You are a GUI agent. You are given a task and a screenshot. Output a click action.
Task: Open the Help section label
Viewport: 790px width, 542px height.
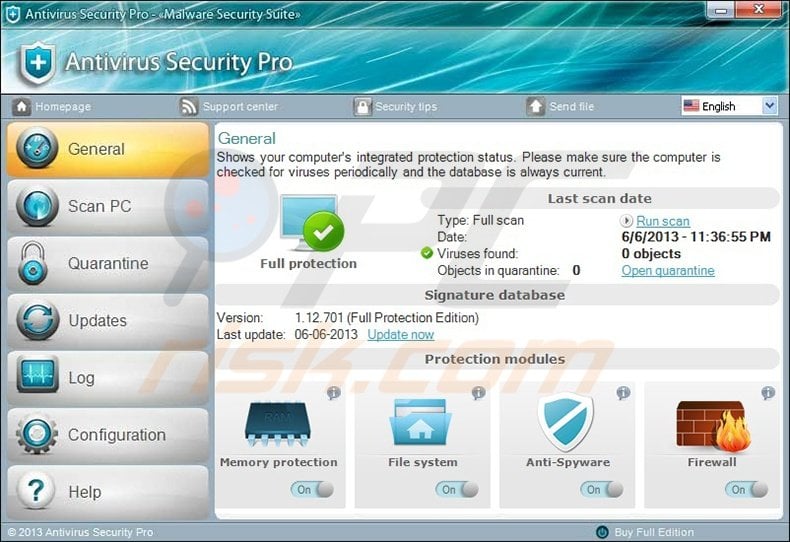tap(85, 492)
